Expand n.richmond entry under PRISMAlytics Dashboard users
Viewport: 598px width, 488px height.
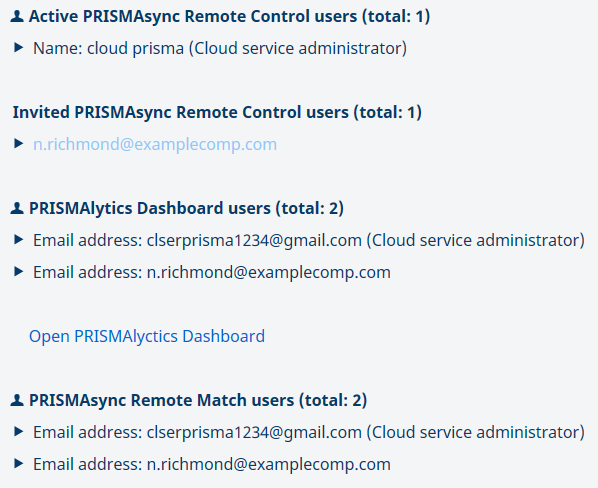(18, 272)
